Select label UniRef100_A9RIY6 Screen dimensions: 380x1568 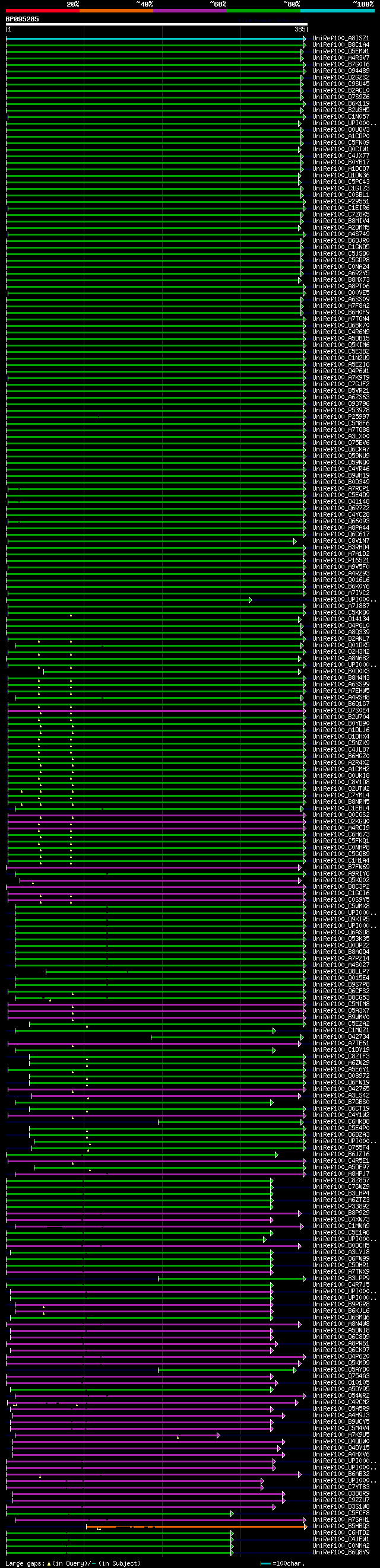[341, 874]
